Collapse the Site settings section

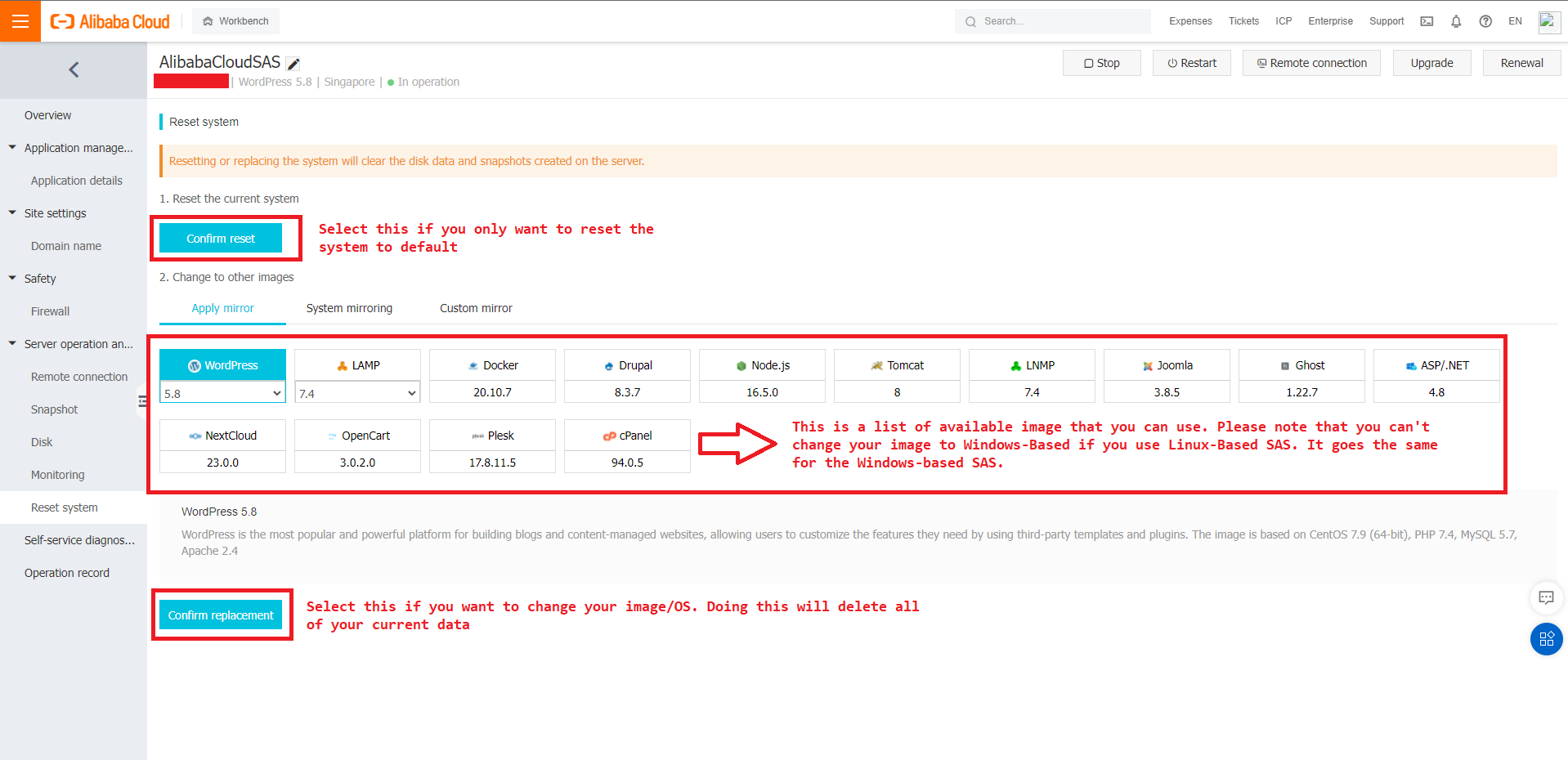(x=74, y=213)
